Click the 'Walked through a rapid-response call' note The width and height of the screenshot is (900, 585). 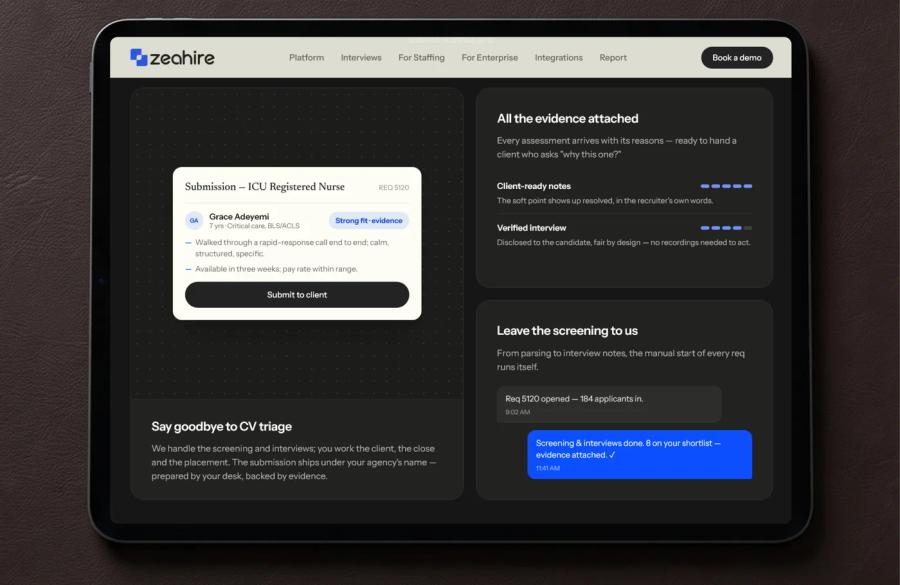pos(292,248)
